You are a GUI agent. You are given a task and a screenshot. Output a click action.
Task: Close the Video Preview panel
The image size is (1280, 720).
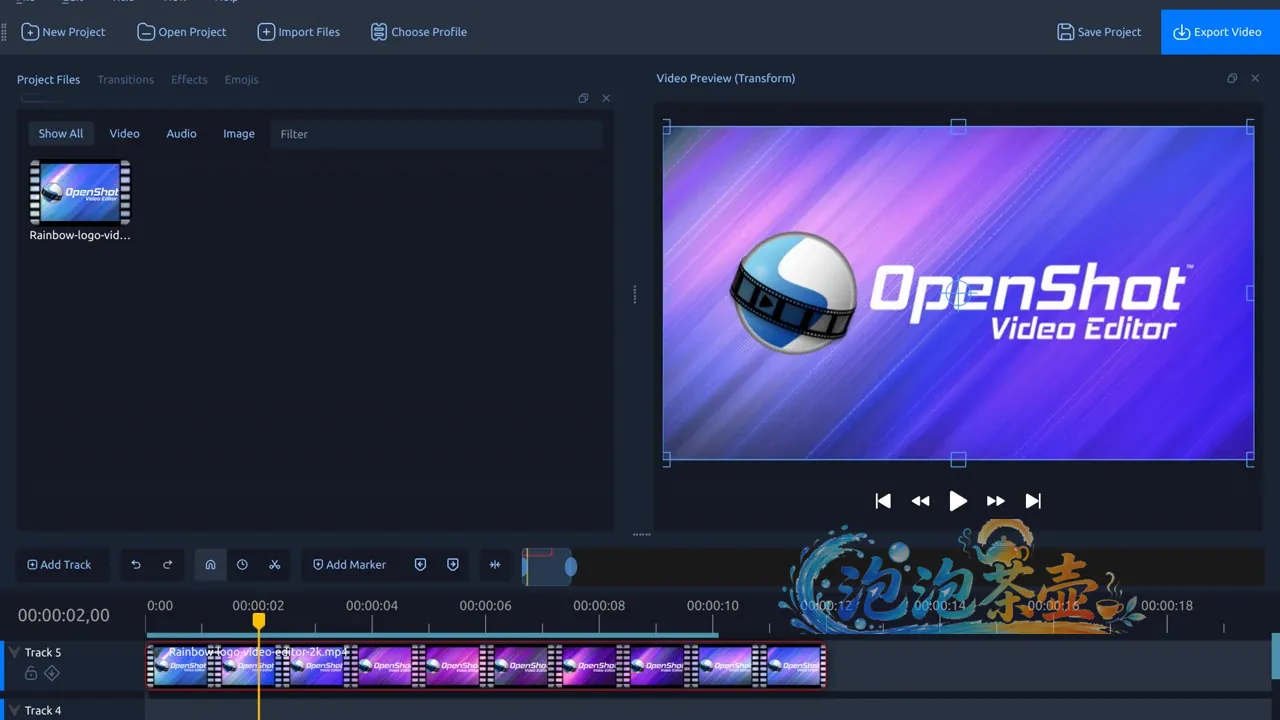(1255, 78)
